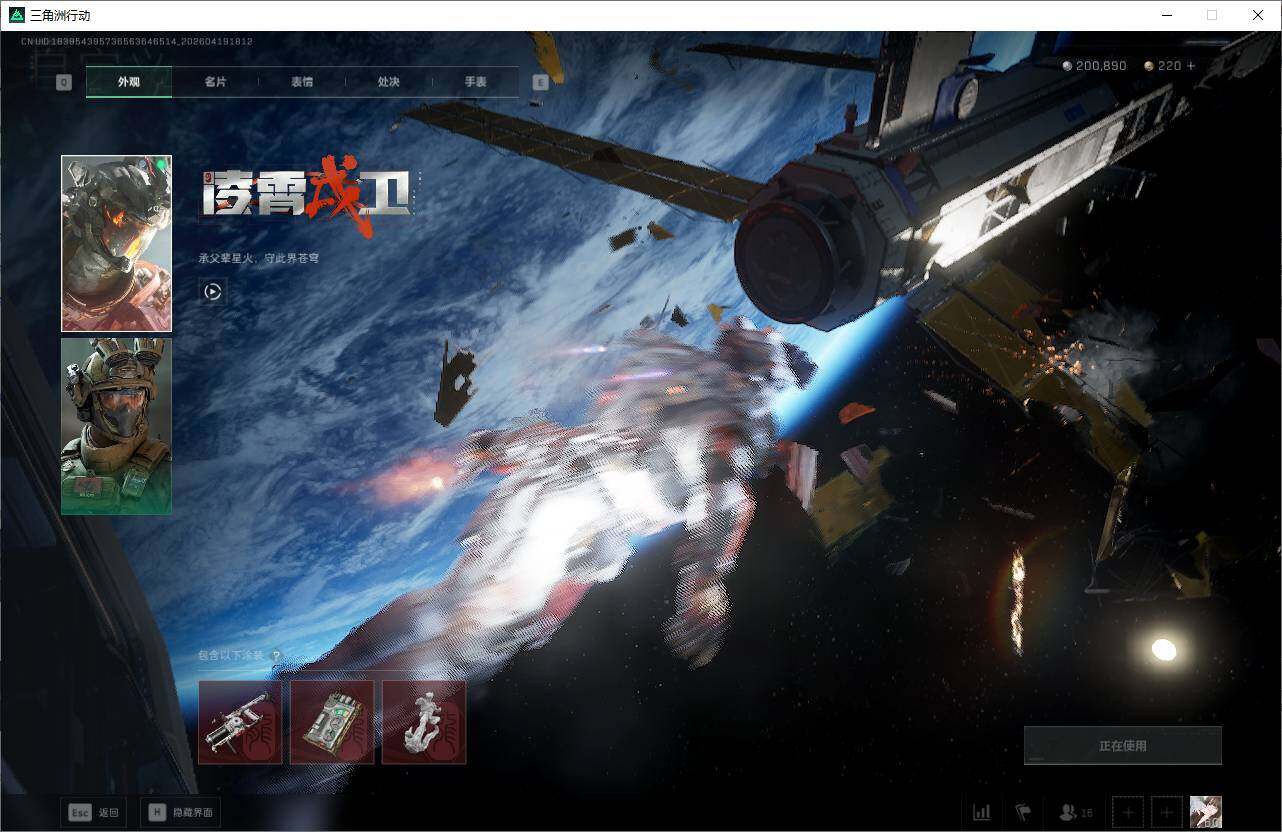
Task: Click the white figurine charm thumbnail
Action: (x=423, y=720)
